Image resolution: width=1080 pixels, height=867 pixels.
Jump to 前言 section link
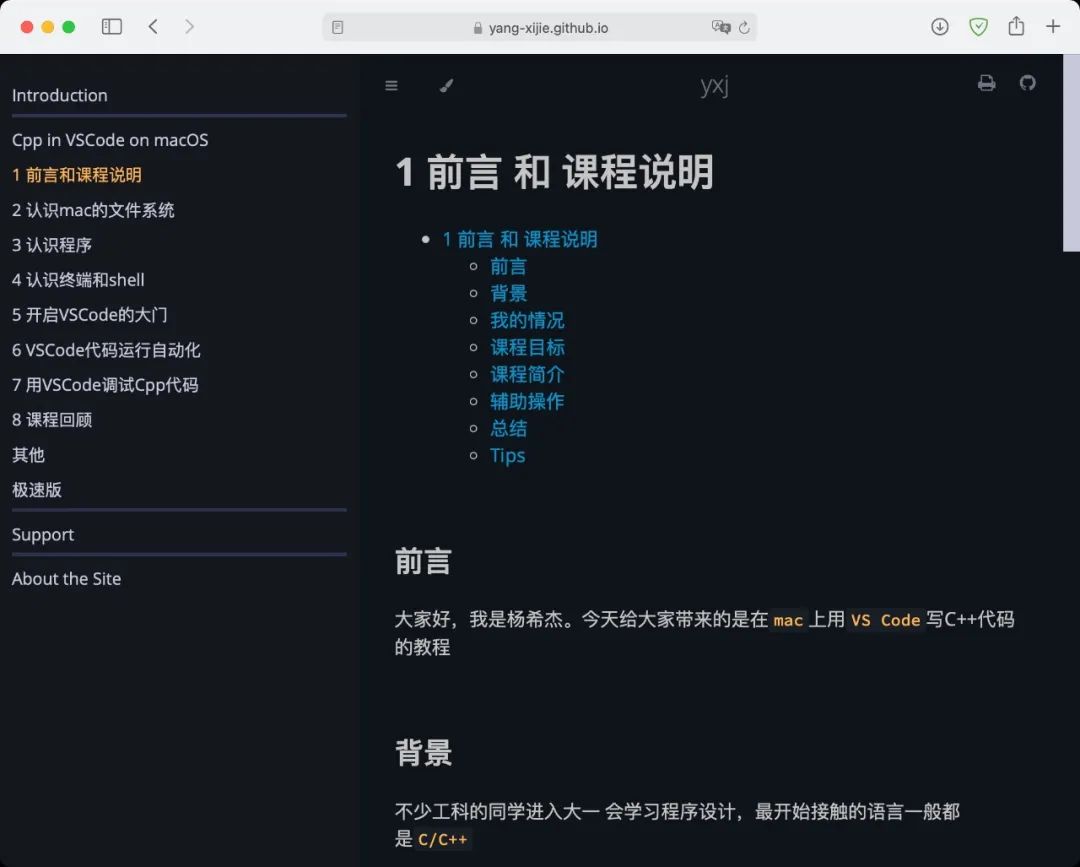tap(508, 267)
